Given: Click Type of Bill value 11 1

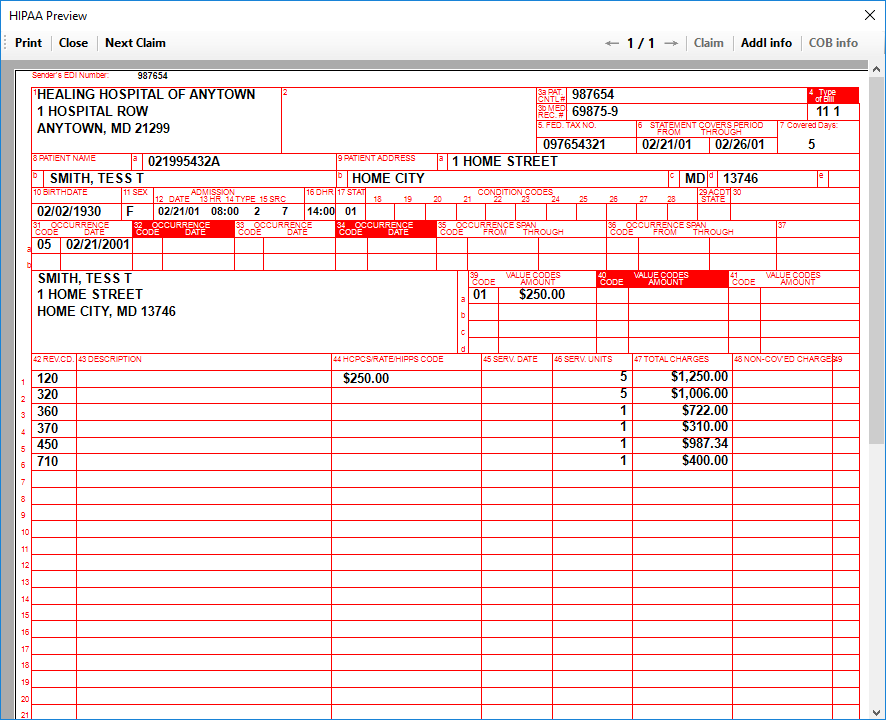Looking at the screenshot, I should pyautogui.click(x=828, y=111).
